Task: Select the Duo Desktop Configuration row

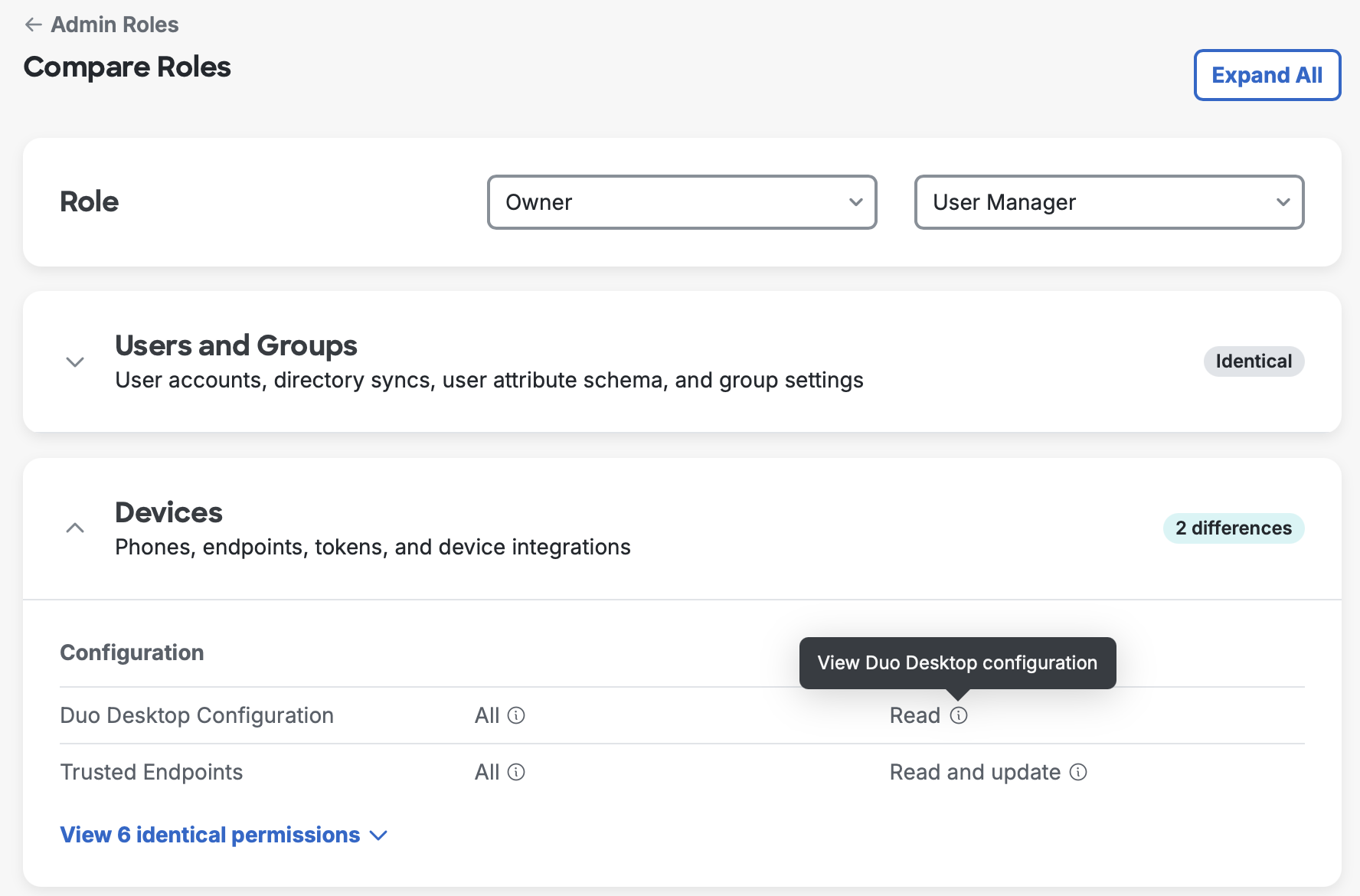Action: pos(197,715)
